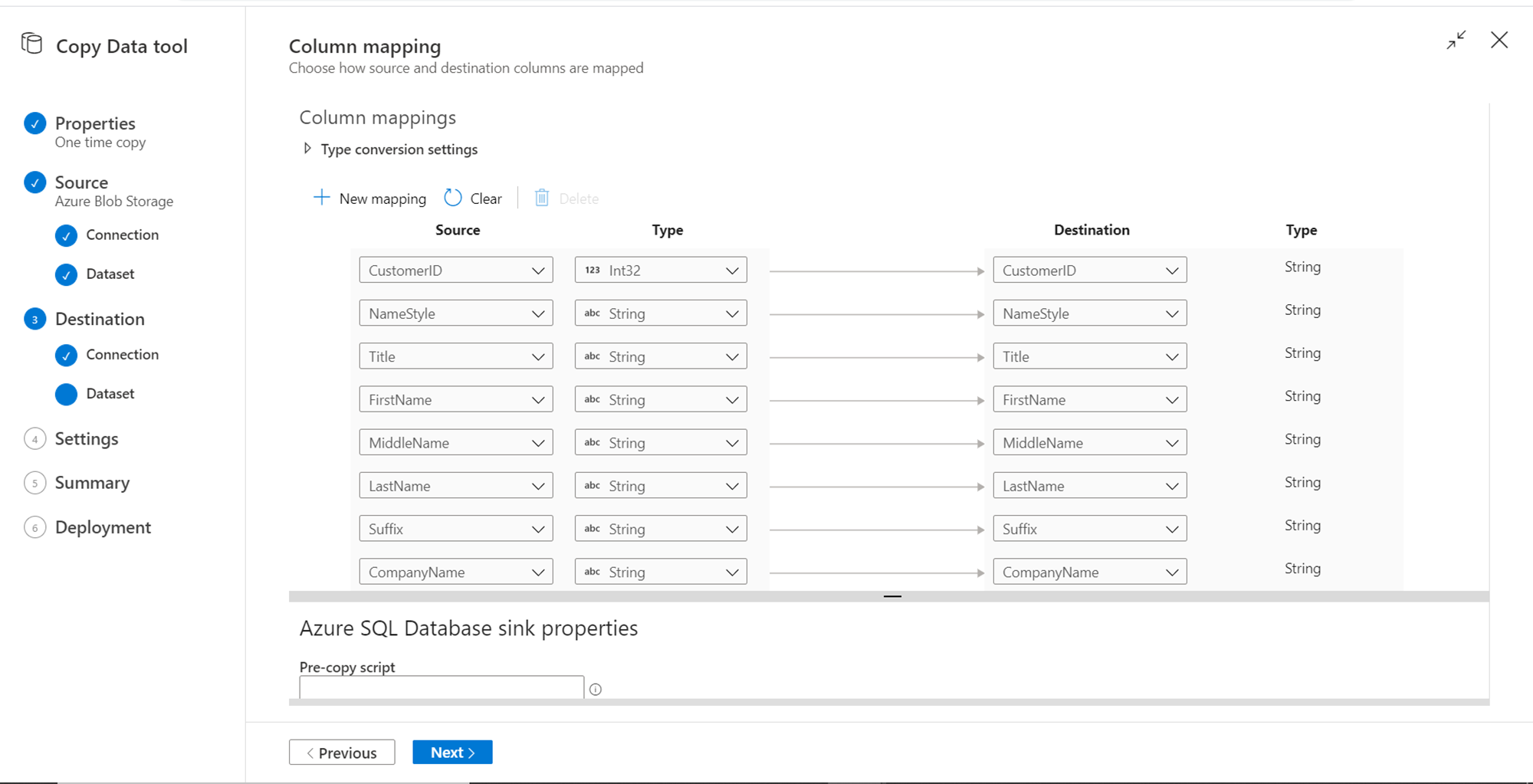The image size is (1533, 784).
Task: Click the New mapping plus icon
Action: (x=322, y=198)
